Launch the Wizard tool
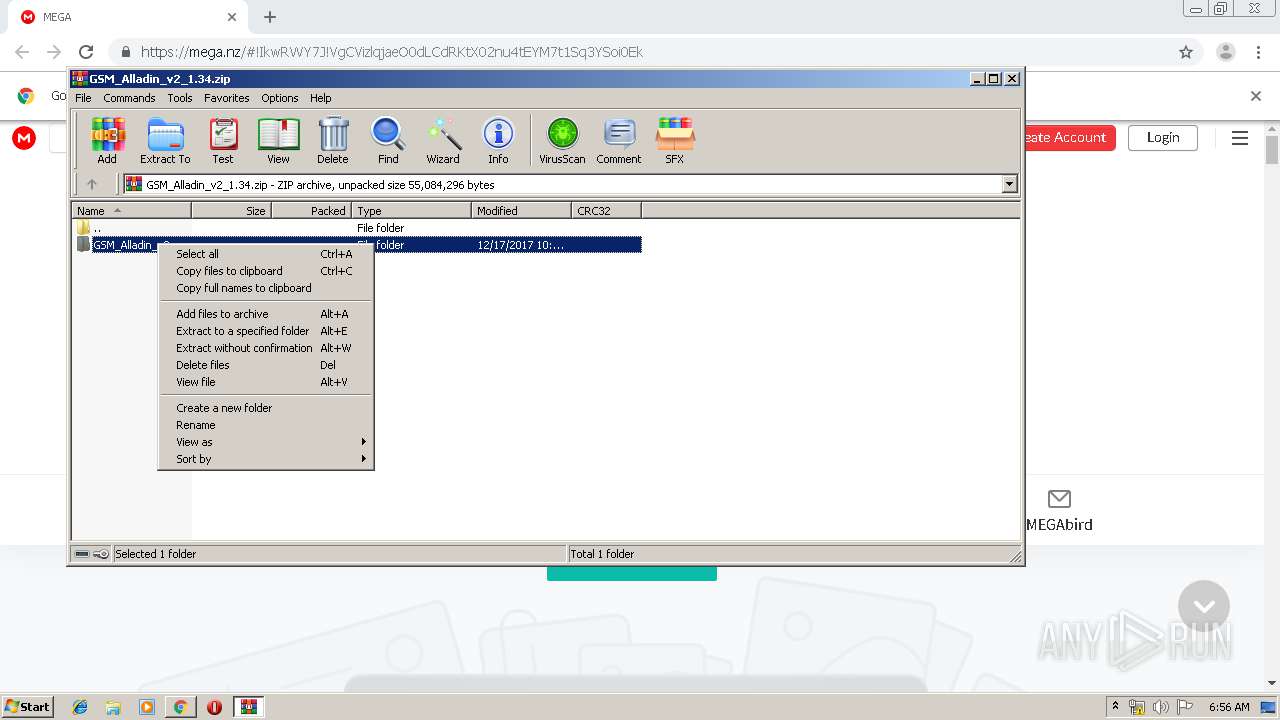 click(443, 140)
